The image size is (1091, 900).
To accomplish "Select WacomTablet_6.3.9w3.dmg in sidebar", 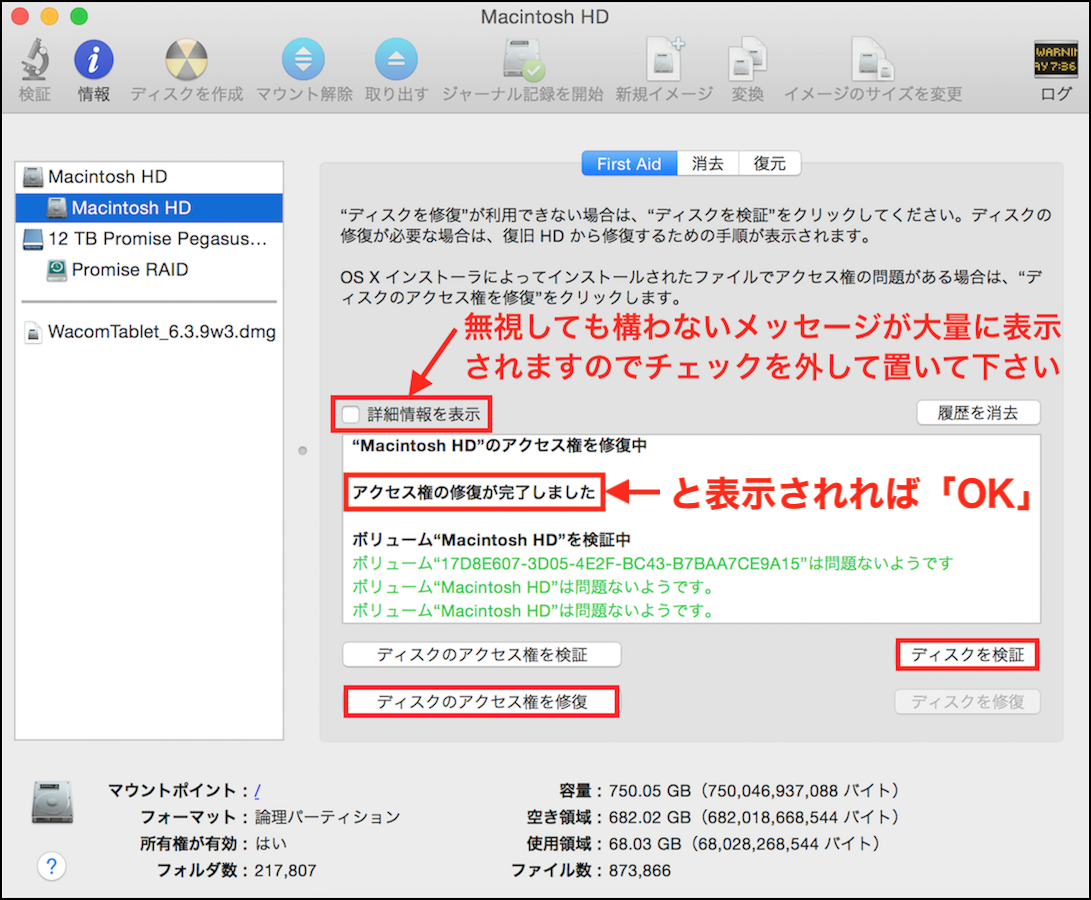I will pos(149,332).
